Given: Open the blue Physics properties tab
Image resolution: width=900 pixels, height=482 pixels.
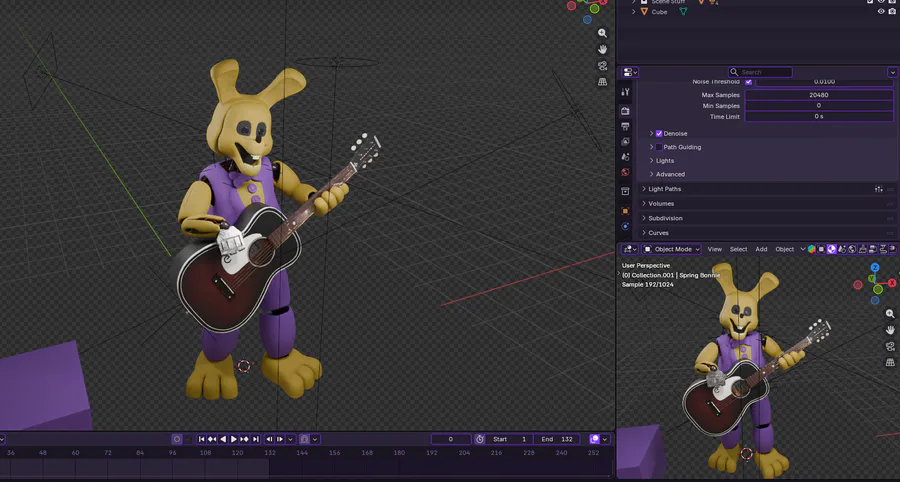Looking at the screenshot, I should point(626,226).
